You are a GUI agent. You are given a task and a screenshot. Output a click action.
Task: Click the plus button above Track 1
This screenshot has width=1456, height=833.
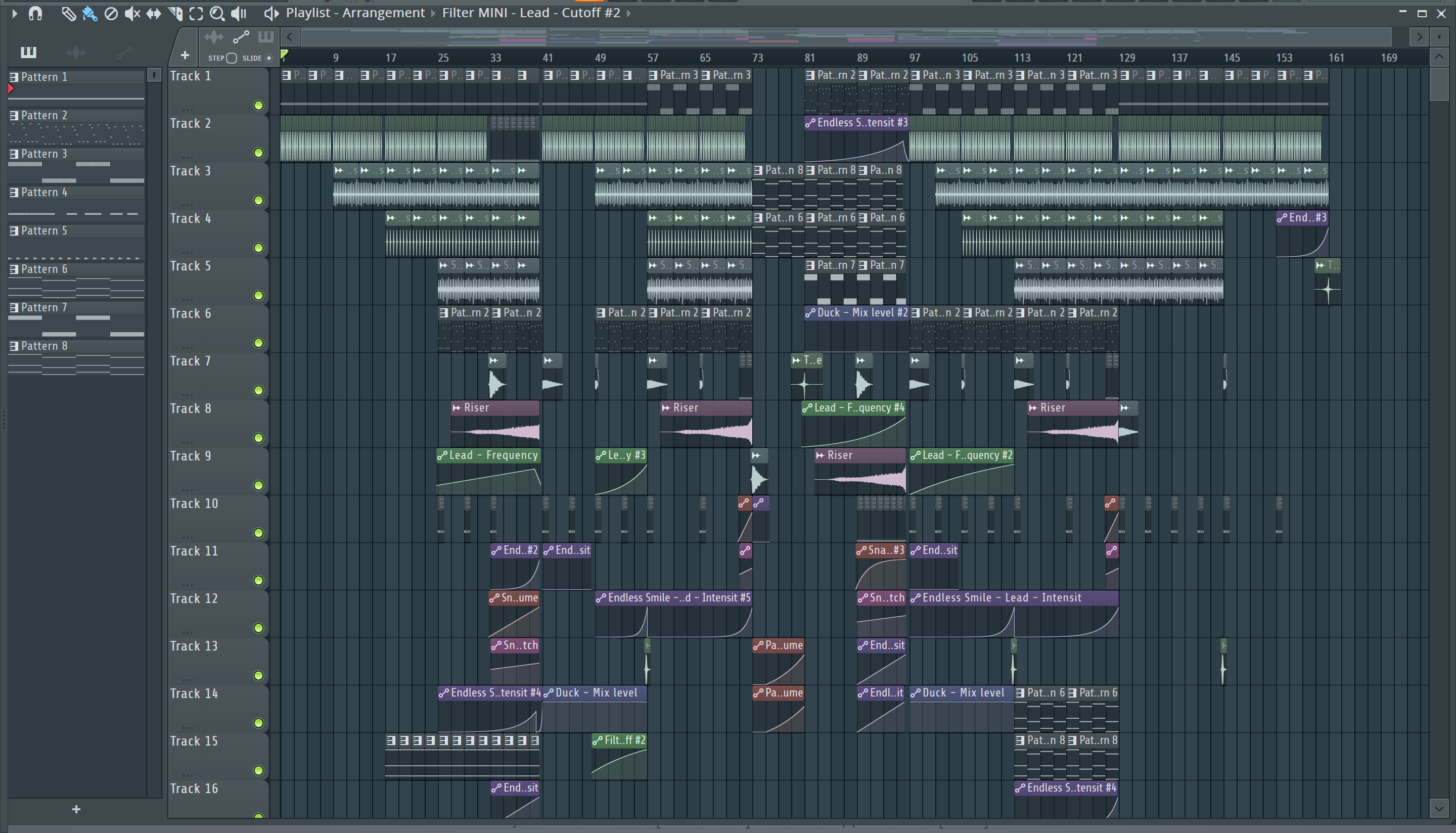(185, 55)
